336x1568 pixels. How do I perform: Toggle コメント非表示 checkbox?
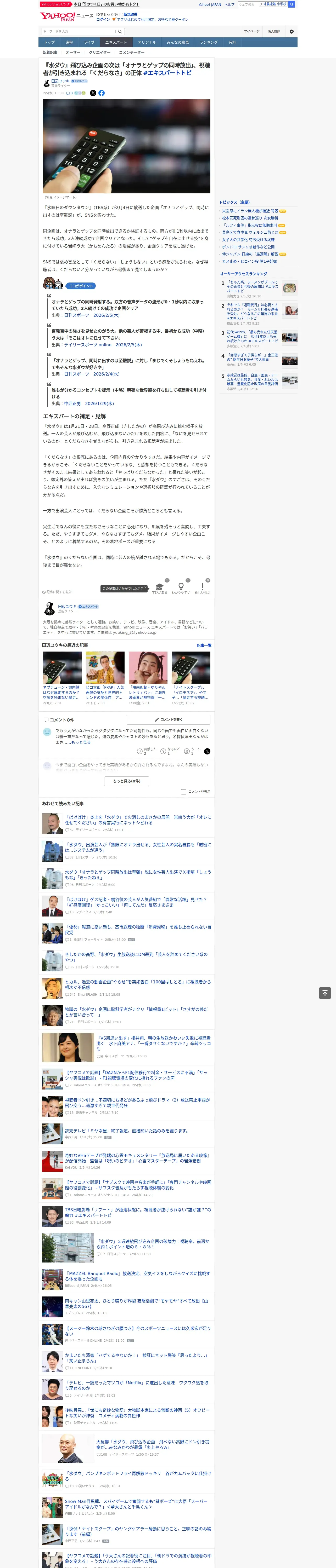point(183,792)
